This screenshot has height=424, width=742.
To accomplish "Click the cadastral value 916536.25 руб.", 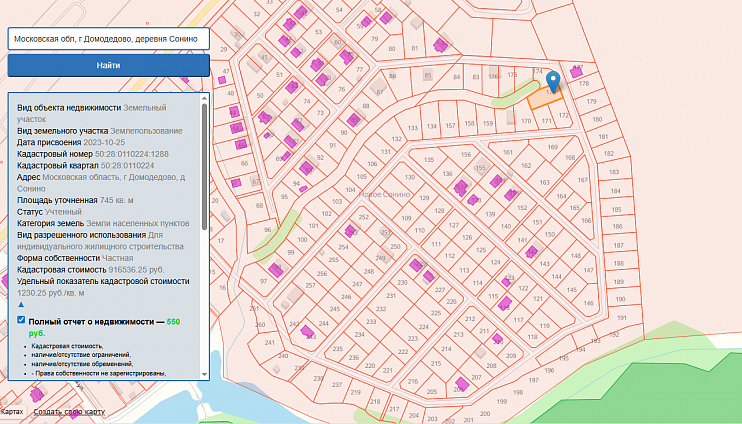I will pyautogui.click(x=136, y=270).
